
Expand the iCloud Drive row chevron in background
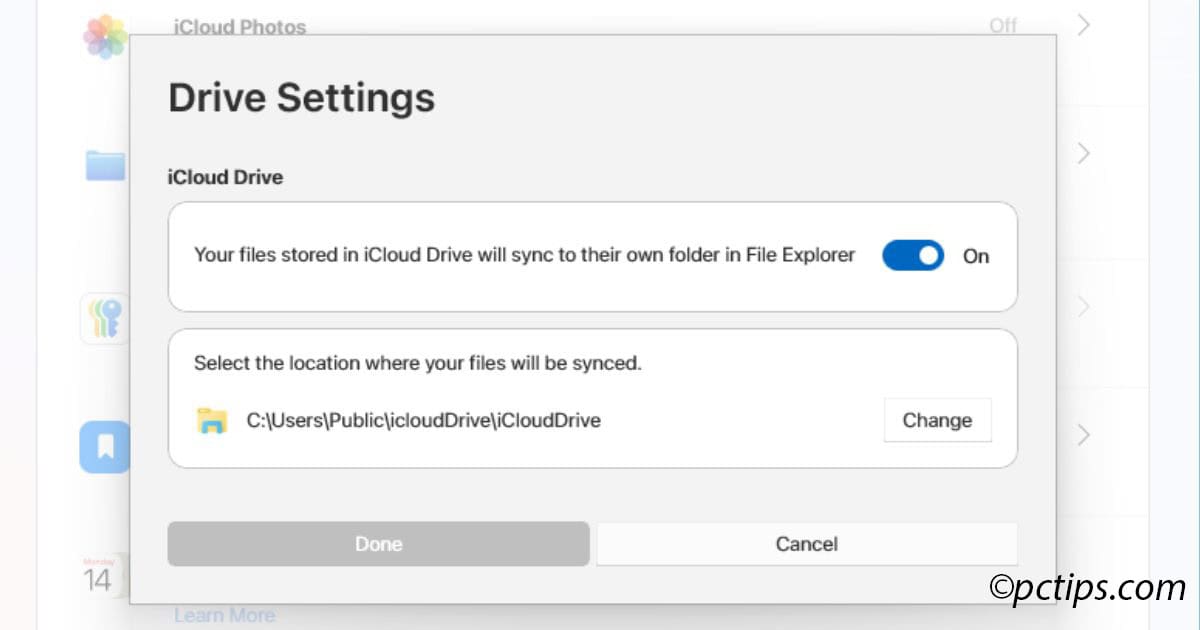[x=1083, y=153]
